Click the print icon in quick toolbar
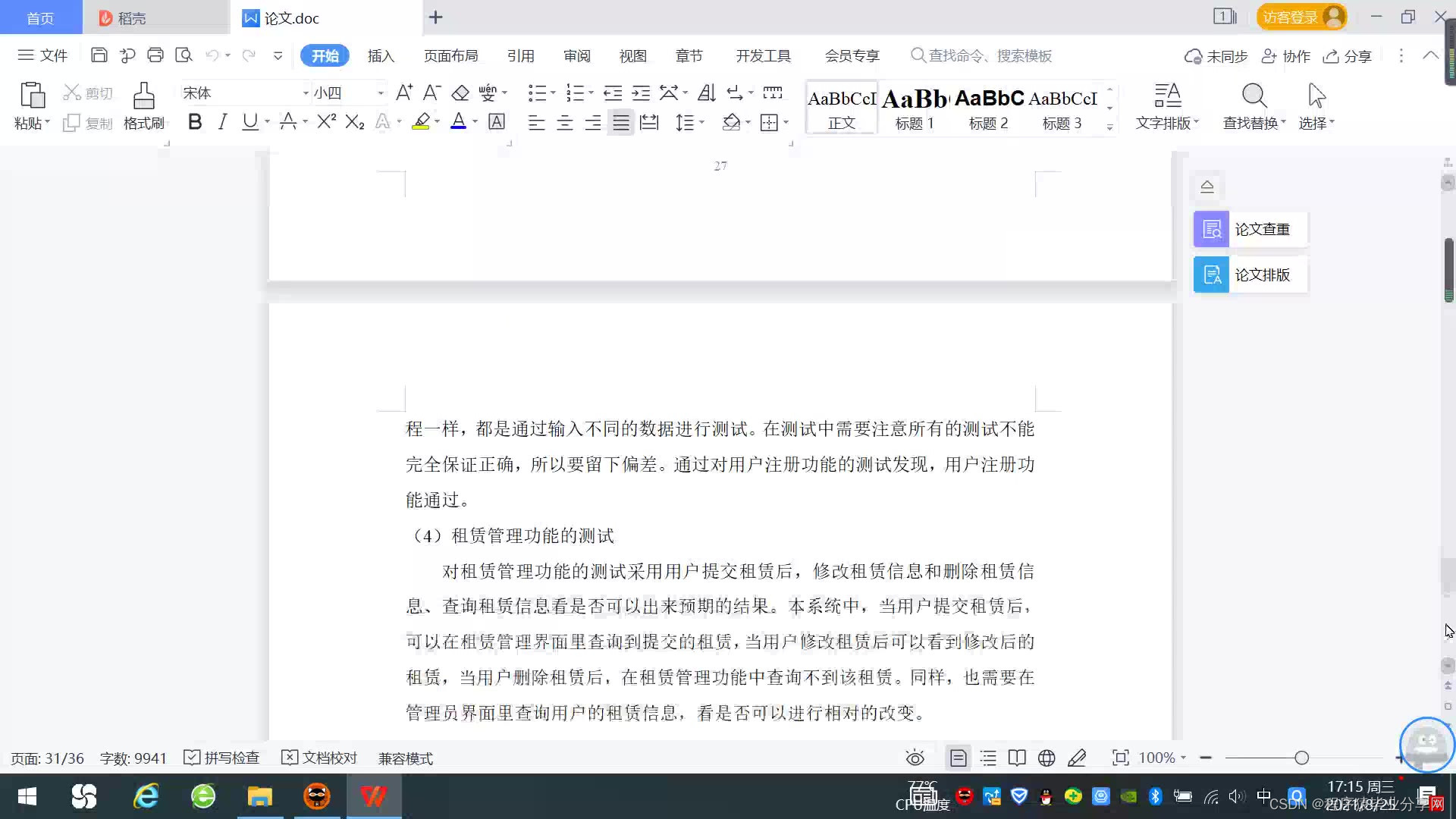 tap(155, 55)
